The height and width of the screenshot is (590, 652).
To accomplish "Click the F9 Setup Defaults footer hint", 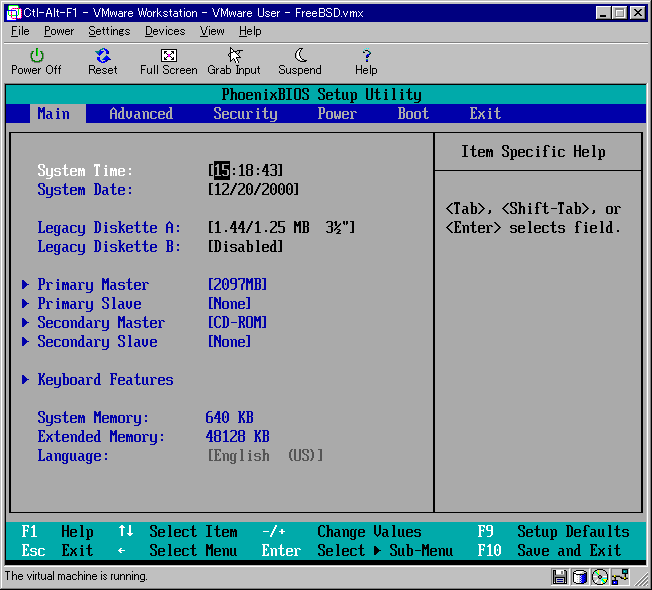I will [553, 532].
